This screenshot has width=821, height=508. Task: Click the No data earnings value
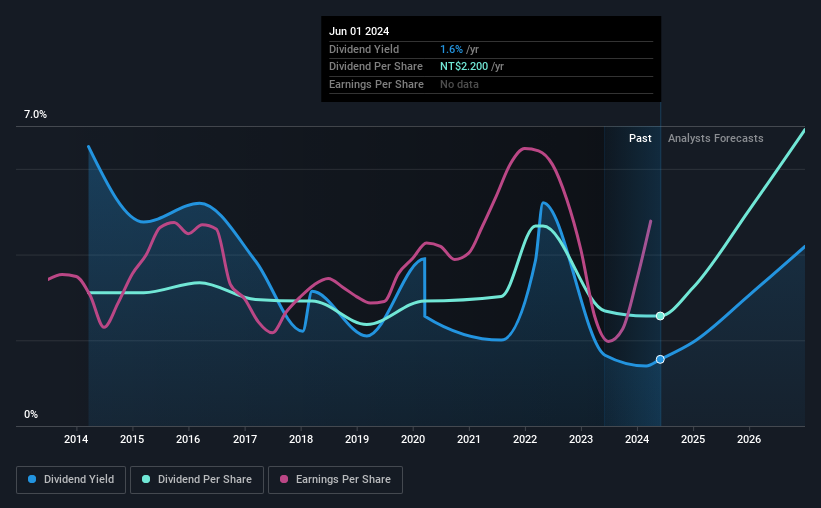[x=459, y=84]
